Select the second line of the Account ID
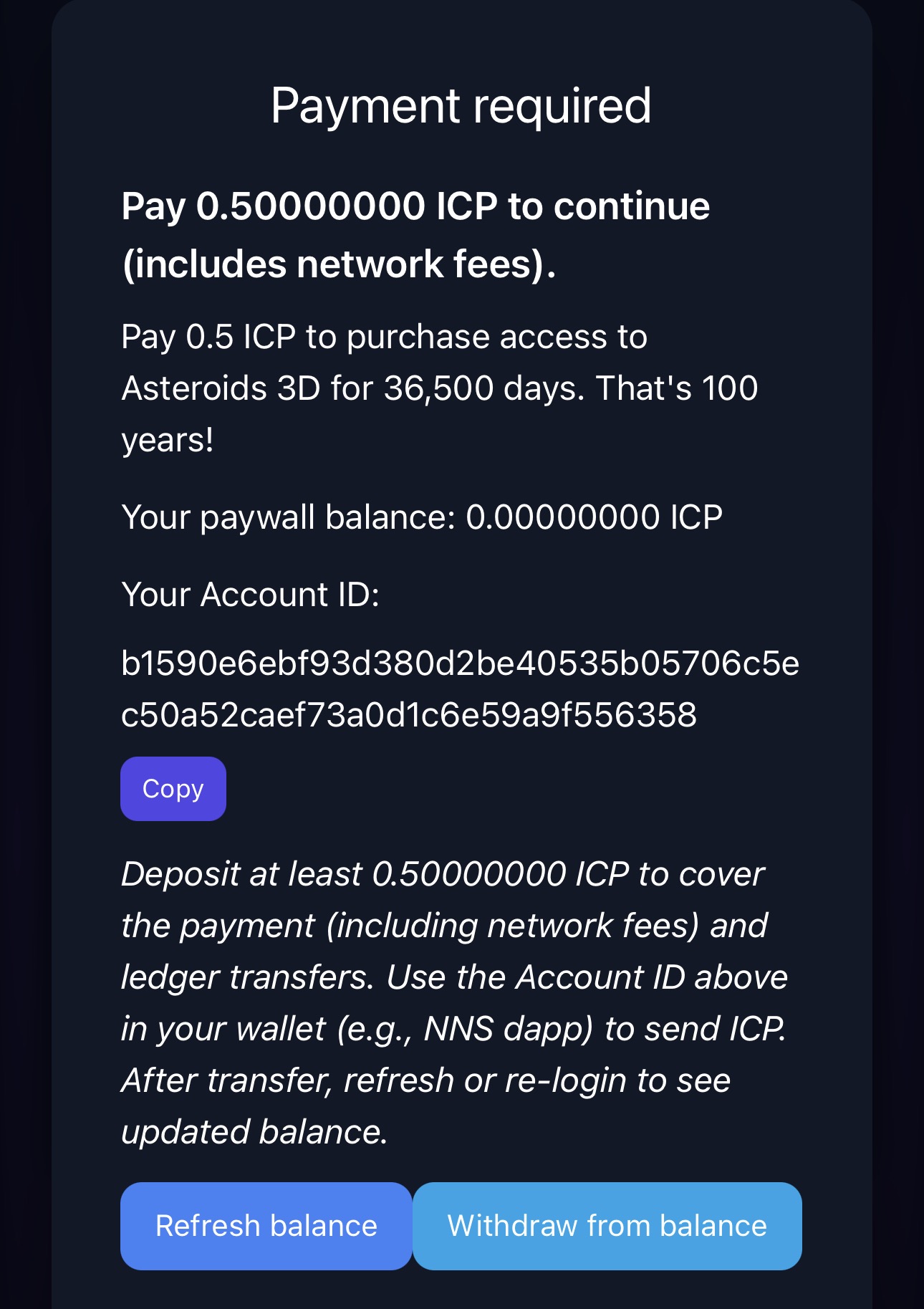924x1309 pixels. coord(408,711)
